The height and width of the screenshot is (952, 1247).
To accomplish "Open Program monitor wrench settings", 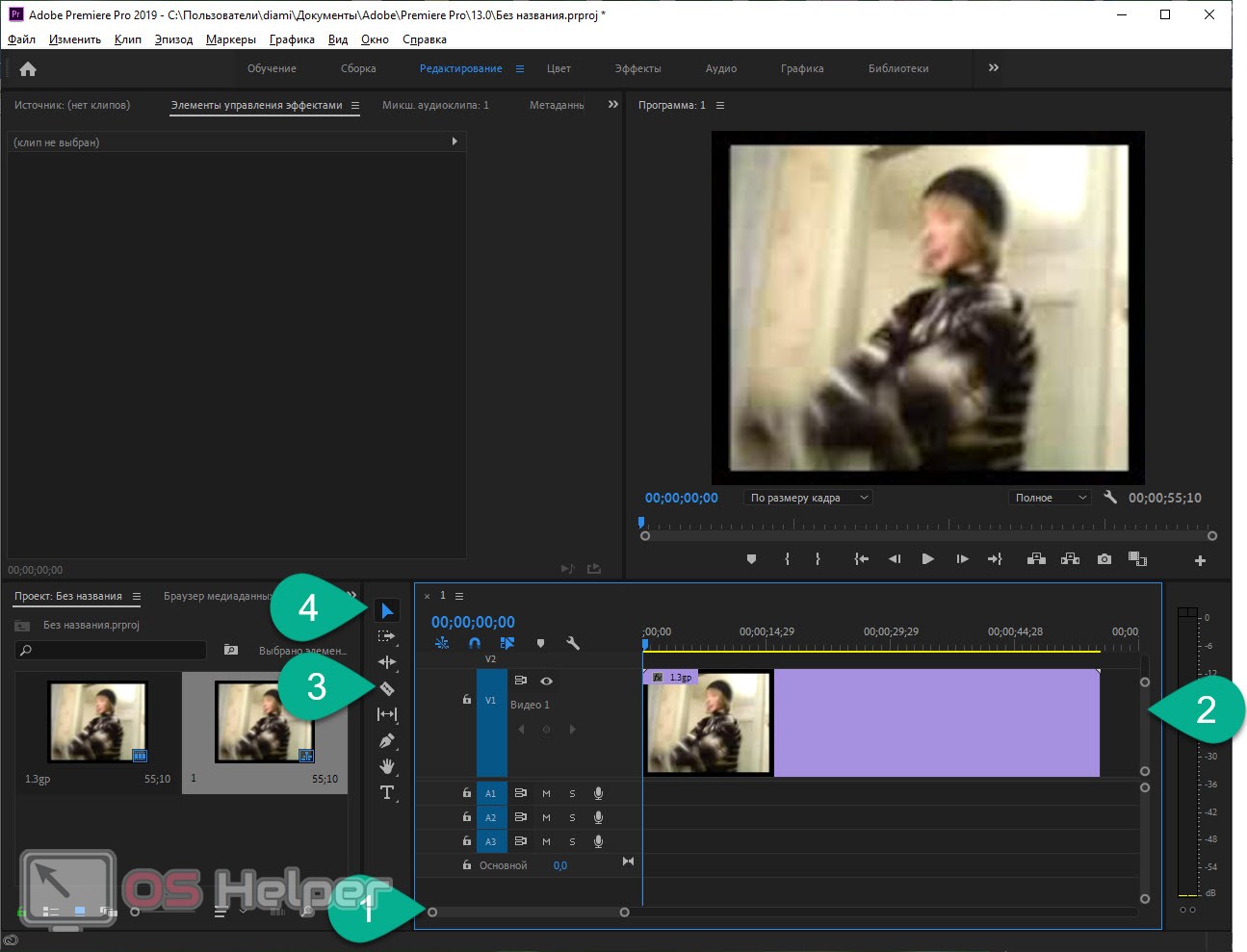I will pyautogui.click(x=1110, y=498).
